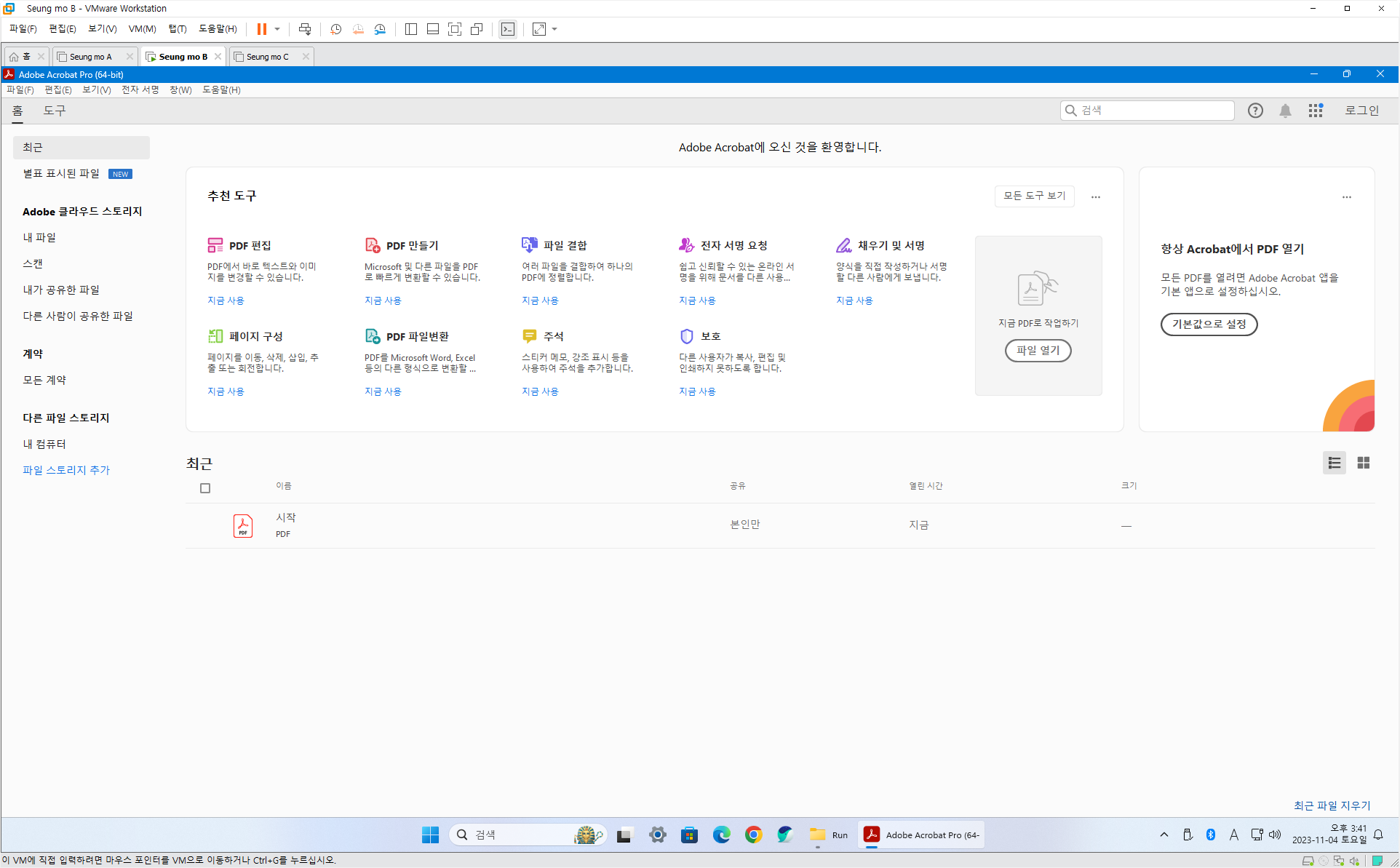The height and width of the screenshot is (868, 1400).
Task: Switch to the 도구 tab
Action: (55, 111)
